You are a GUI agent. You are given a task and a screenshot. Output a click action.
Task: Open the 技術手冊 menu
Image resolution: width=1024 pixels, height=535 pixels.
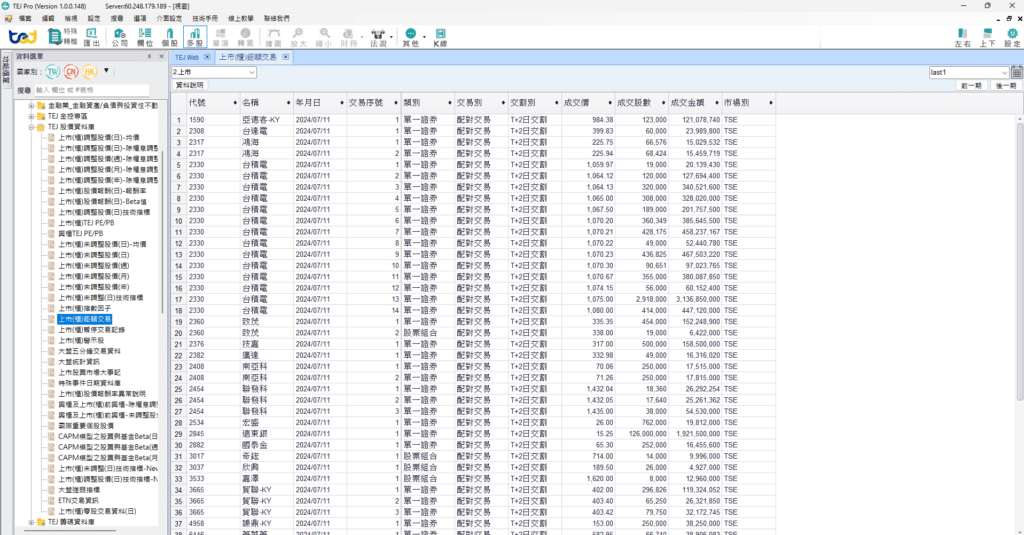[x=206, y=18]
